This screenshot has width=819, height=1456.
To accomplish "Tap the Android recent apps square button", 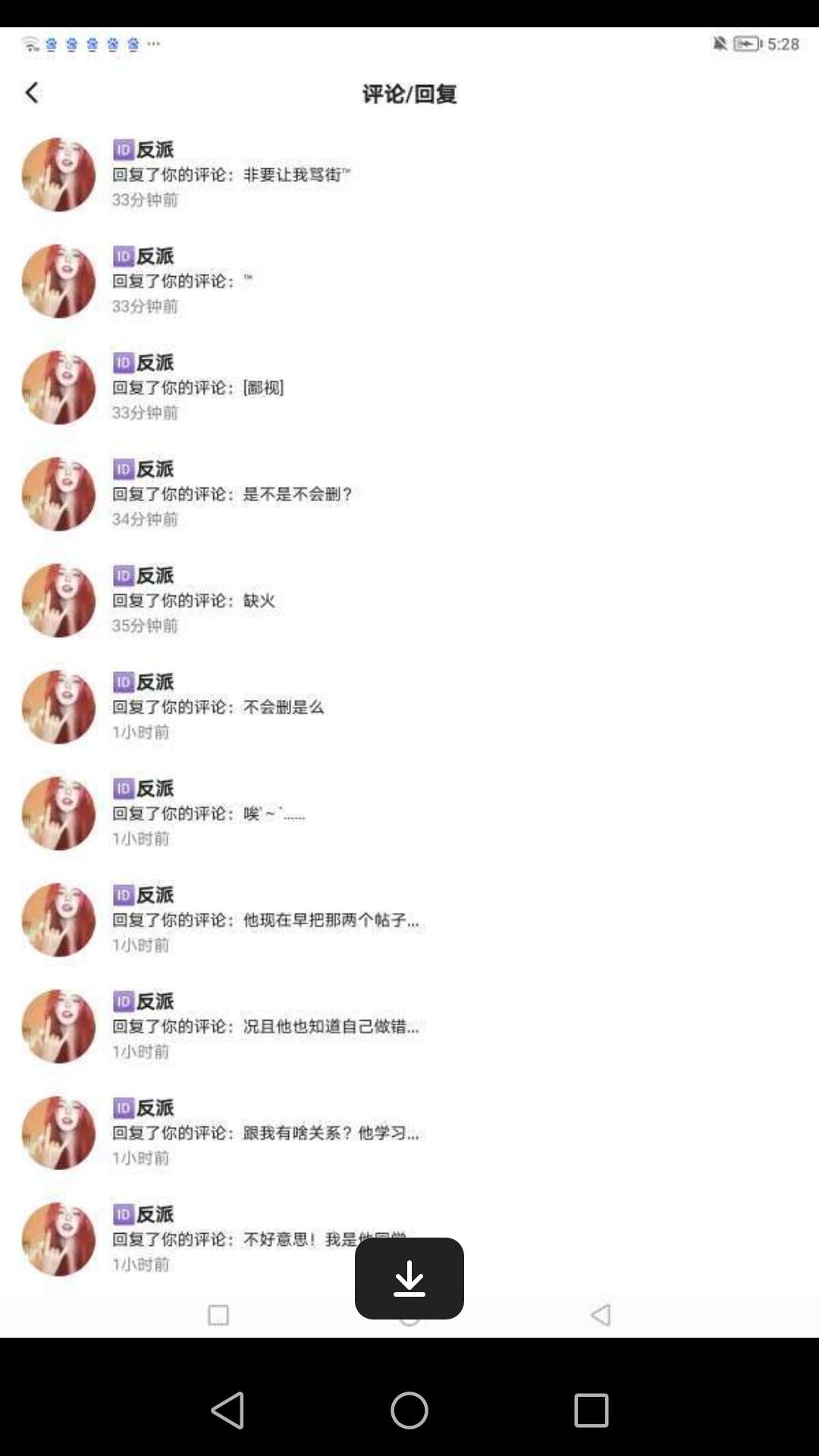I will pos(591,1410).
